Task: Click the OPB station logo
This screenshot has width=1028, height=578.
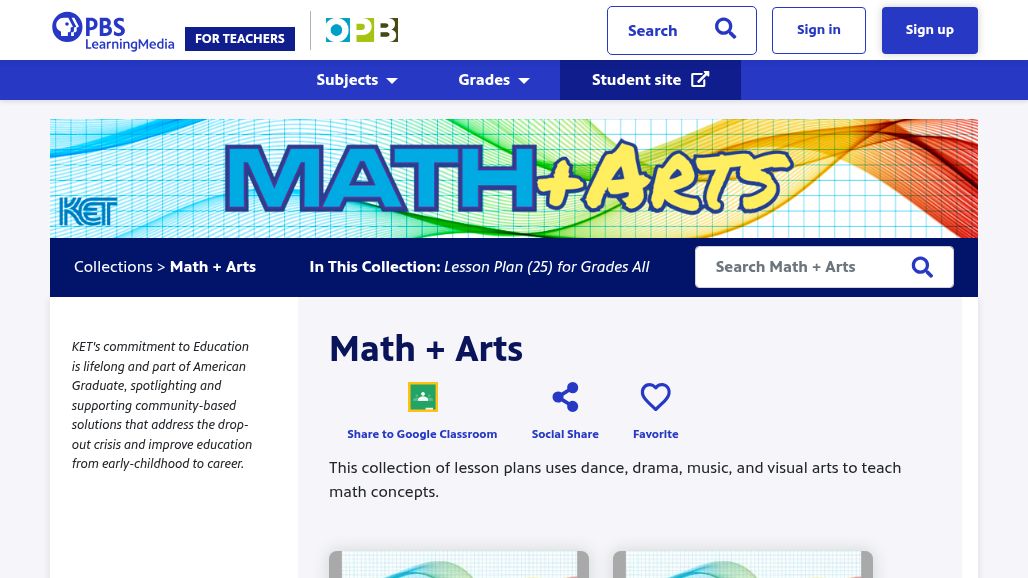Action: coord(361,30)
